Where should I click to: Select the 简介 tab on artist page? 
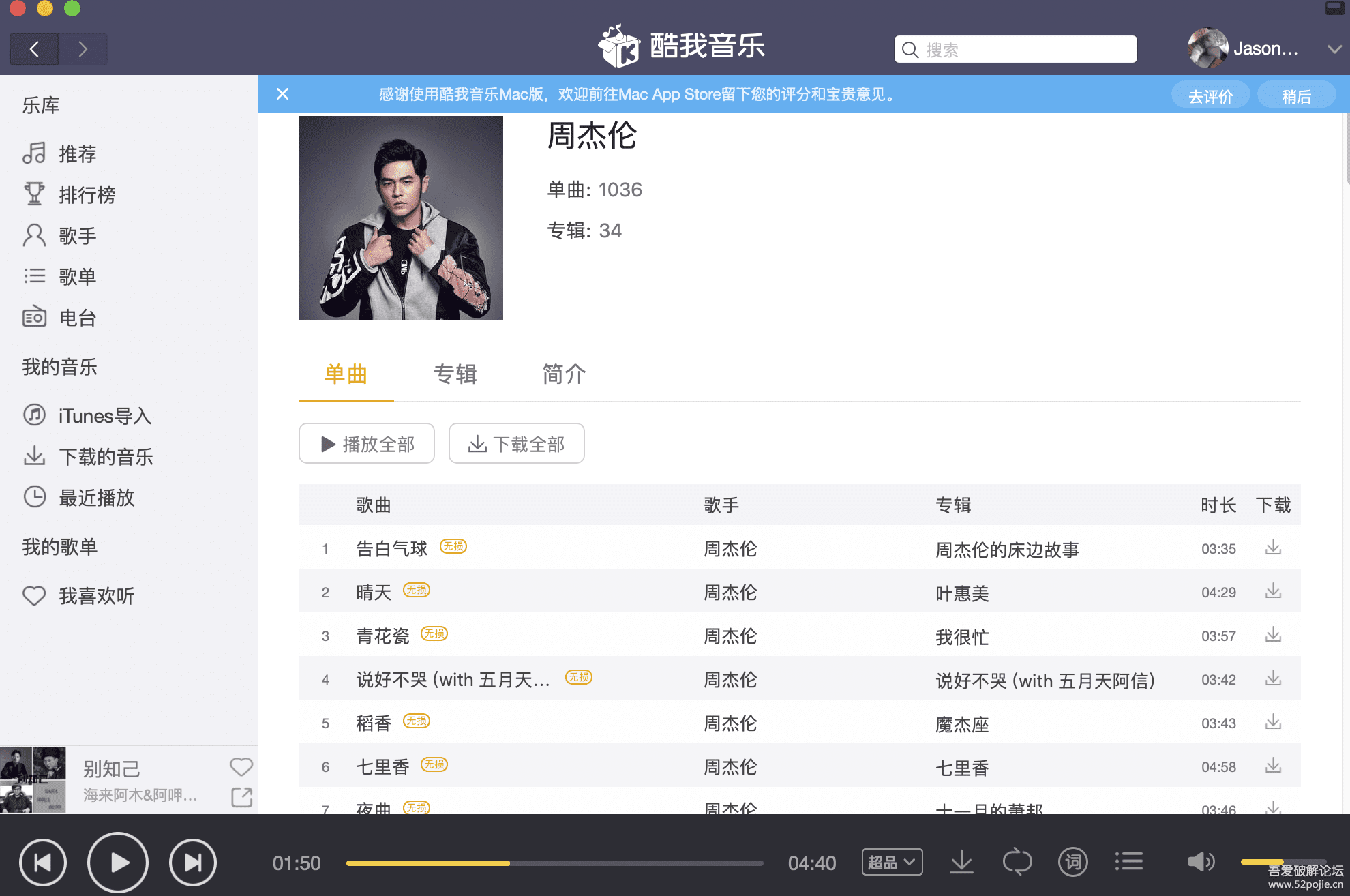pos(563,375)
